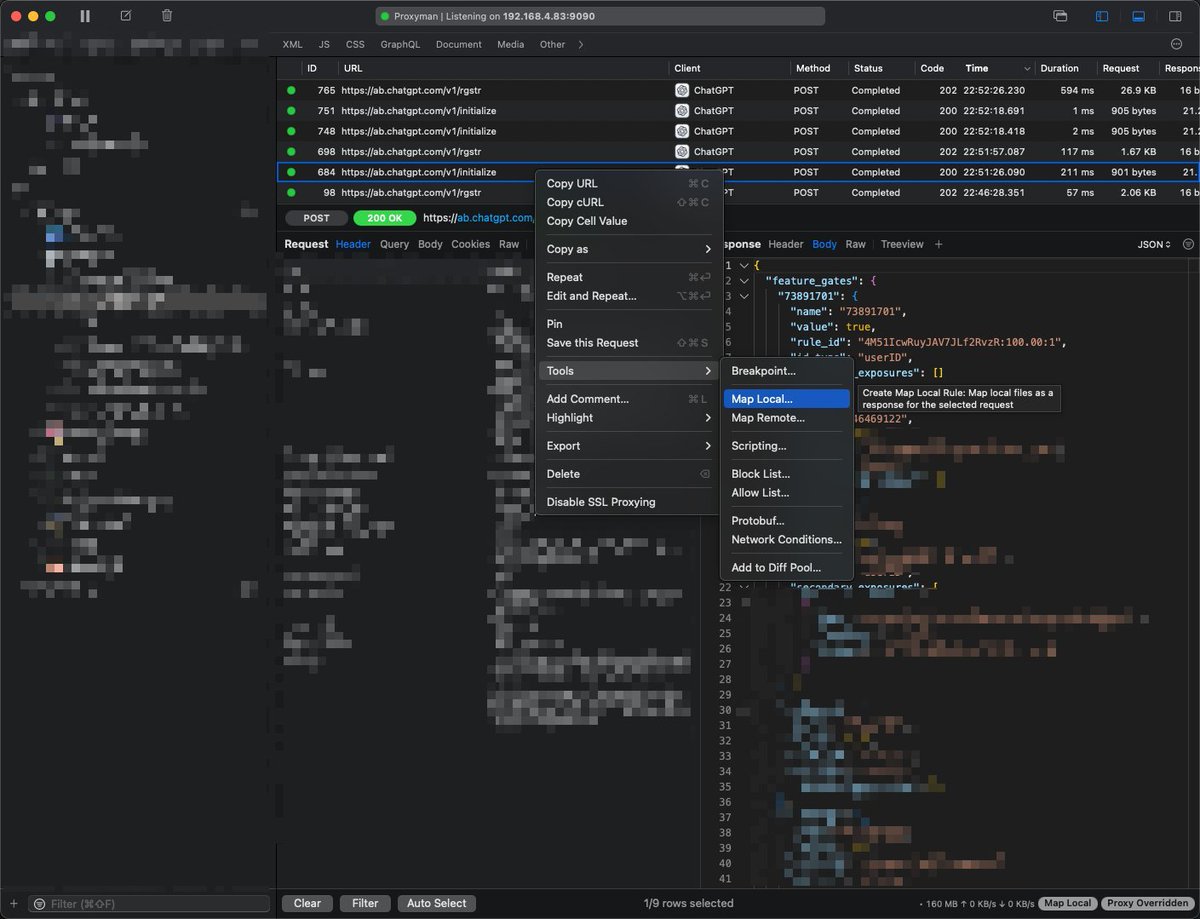Open the Request Cookies tab
The width and height of the screenshot is (1200, 919).
[x=470, y=244]
